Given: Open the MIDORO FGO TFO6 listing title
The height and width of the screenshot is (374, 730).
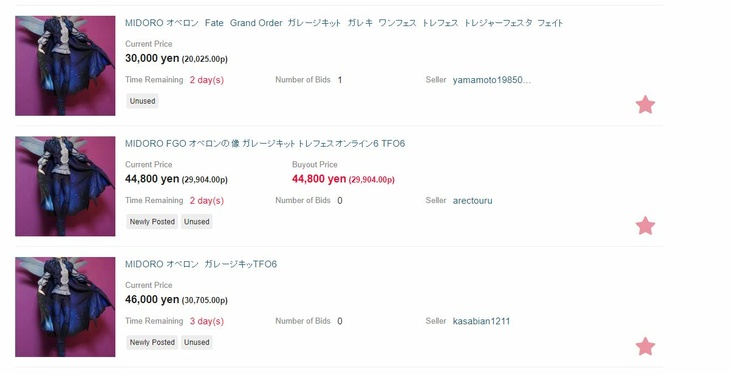Looking at the screenshot, I should [x=265, y=143].
